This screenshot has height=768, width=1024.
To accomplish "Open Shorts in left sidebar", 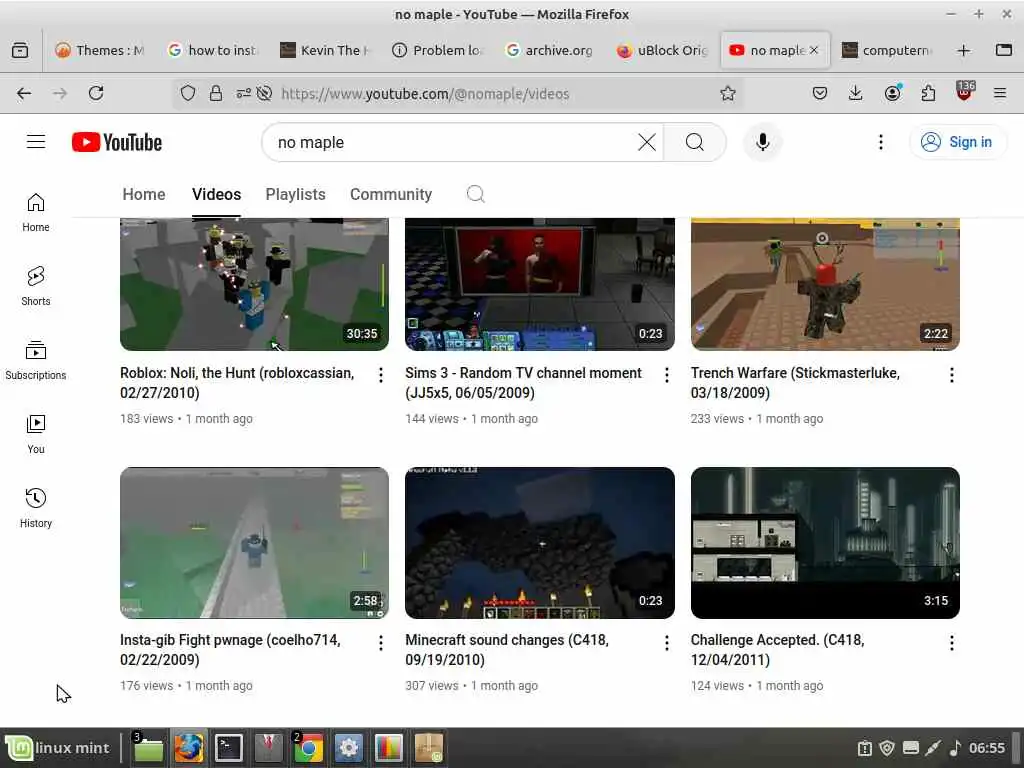I will (x=36, y=287).
